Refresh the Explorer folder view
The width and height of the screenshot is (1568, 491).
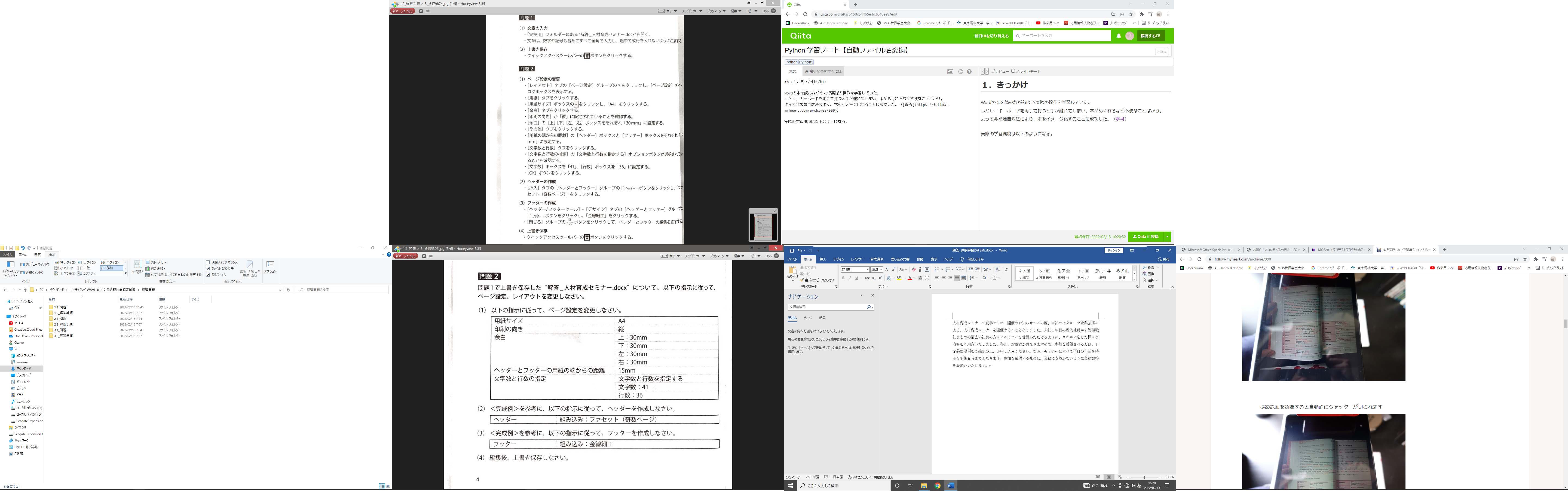(288, 290)
